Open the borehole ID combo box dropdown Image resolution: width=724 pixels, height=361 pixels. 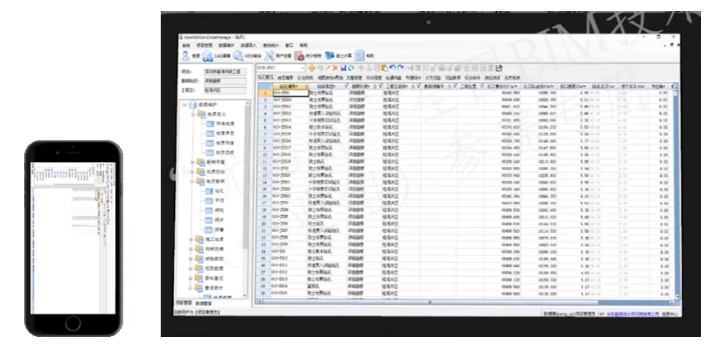tap(302, 68)
